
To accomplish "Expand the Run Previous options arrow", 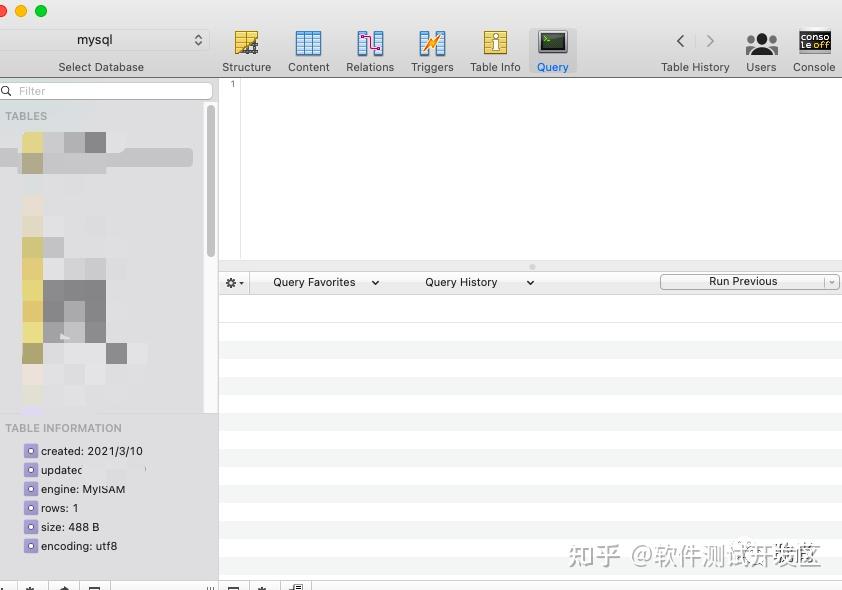I will 831,281.
